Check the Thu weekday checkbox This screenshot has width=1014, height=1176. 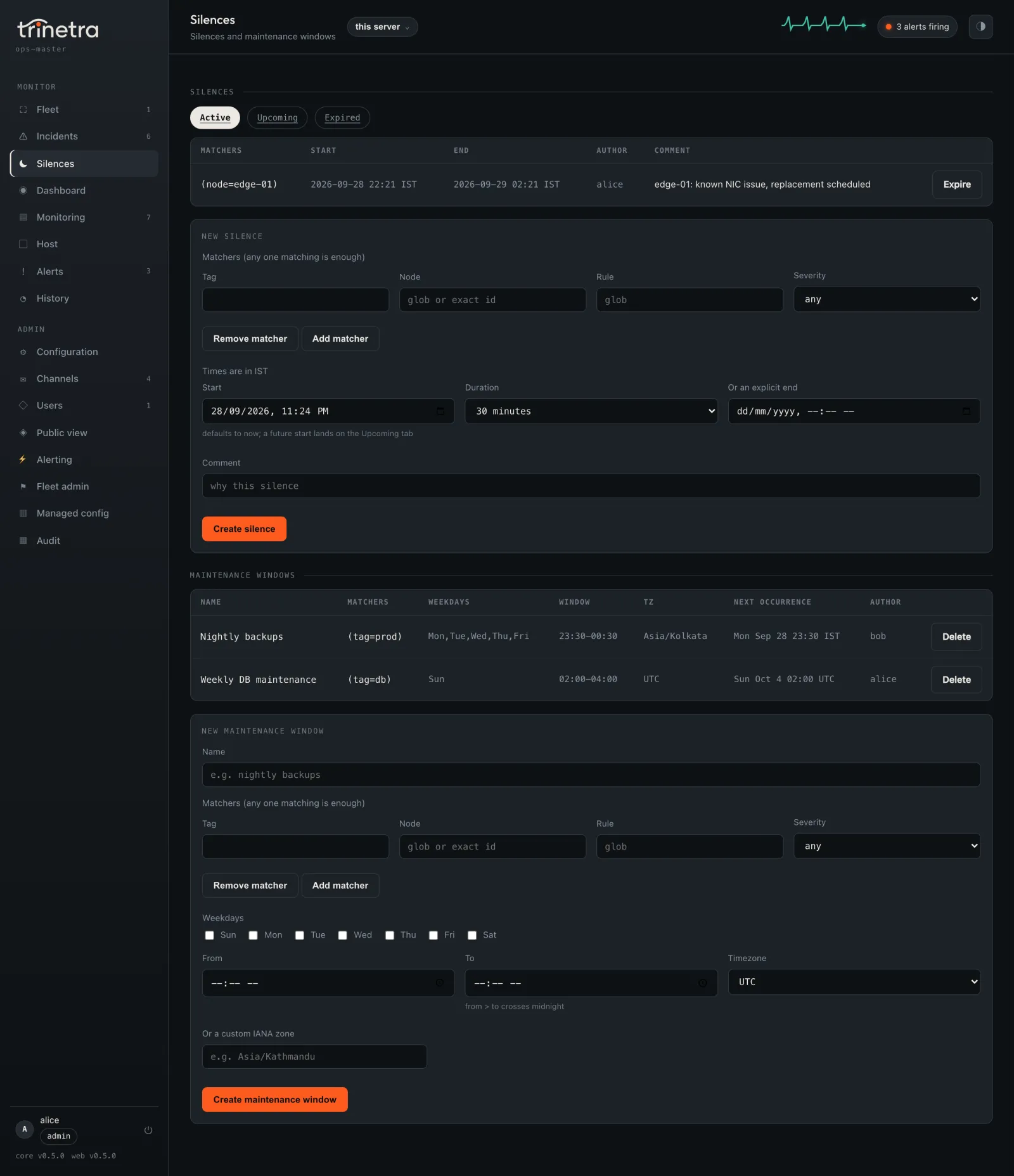point(390,935)
